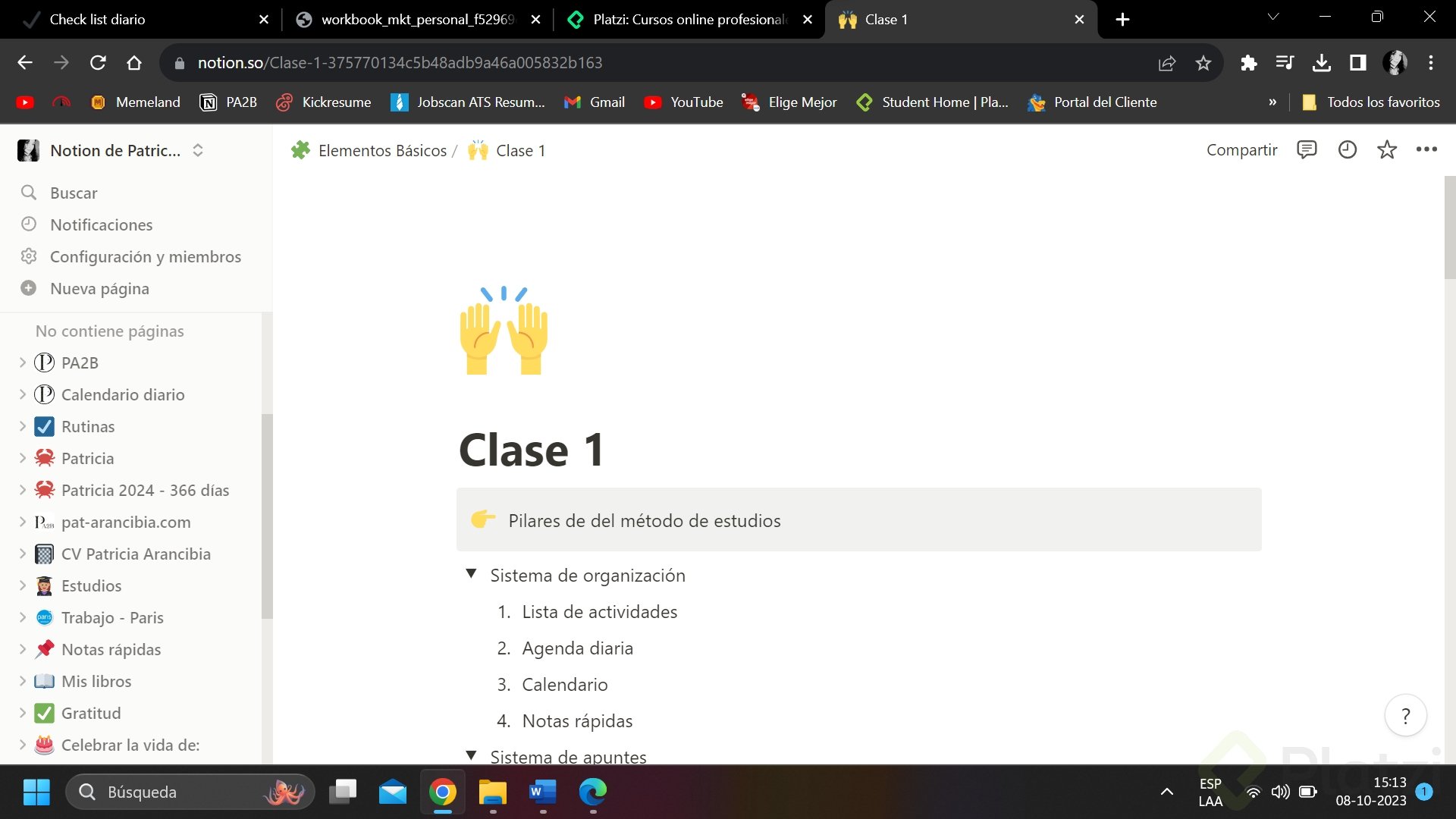This screenshot has width=1456, height=819.
Task: Collapse the Sistema de organización toggle
Action: click(x=471, y=574)
